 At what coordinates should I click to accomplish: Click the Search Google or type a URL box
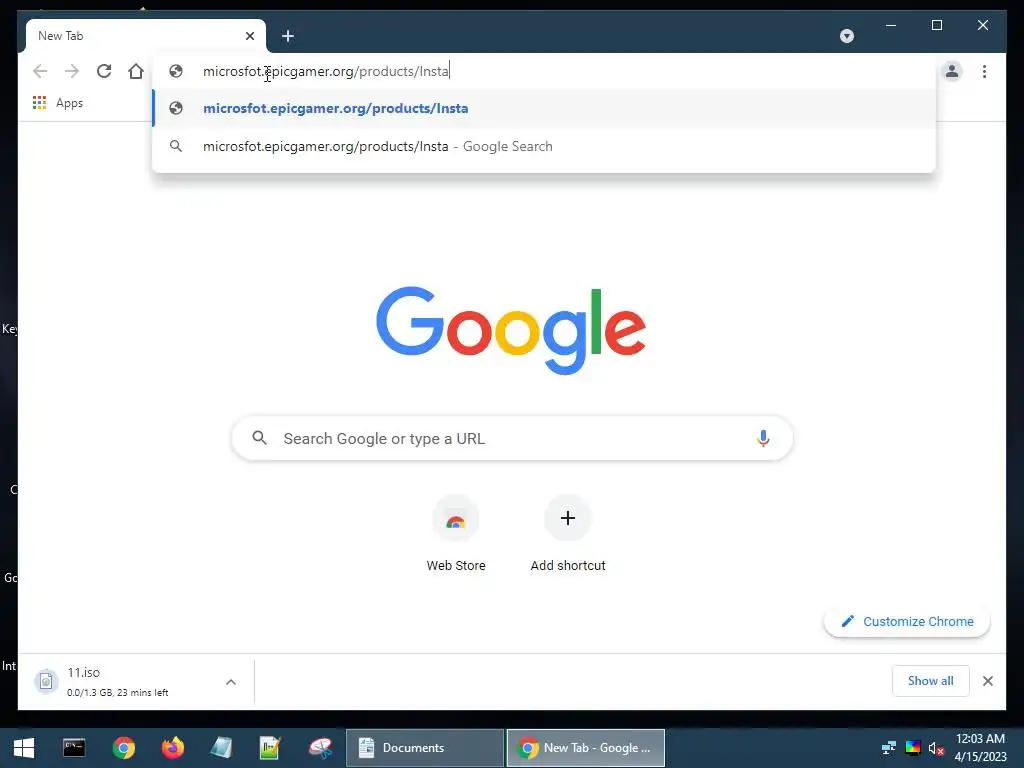(512, 438)
